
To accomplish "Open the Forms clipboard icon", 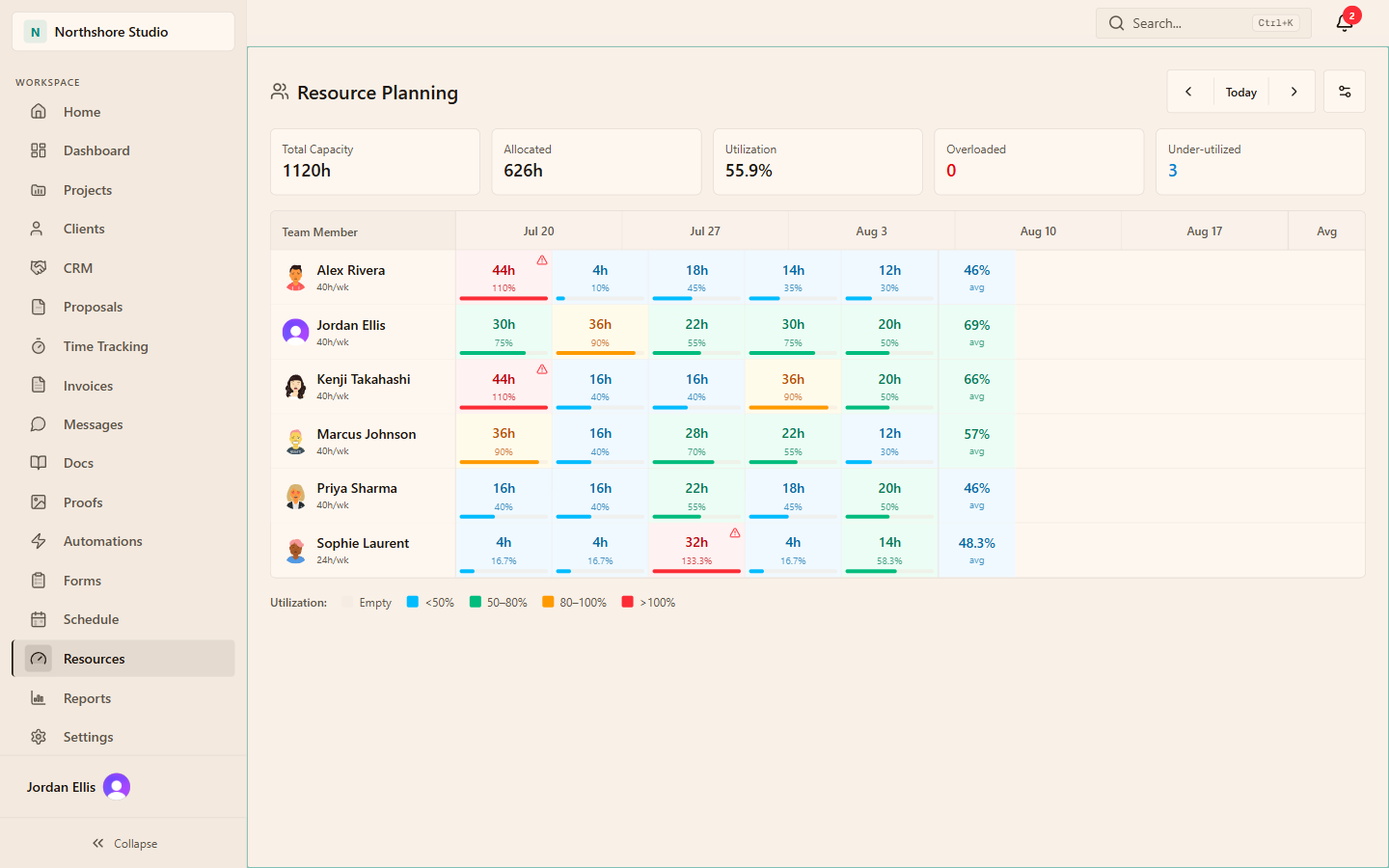I will [39, 581].
